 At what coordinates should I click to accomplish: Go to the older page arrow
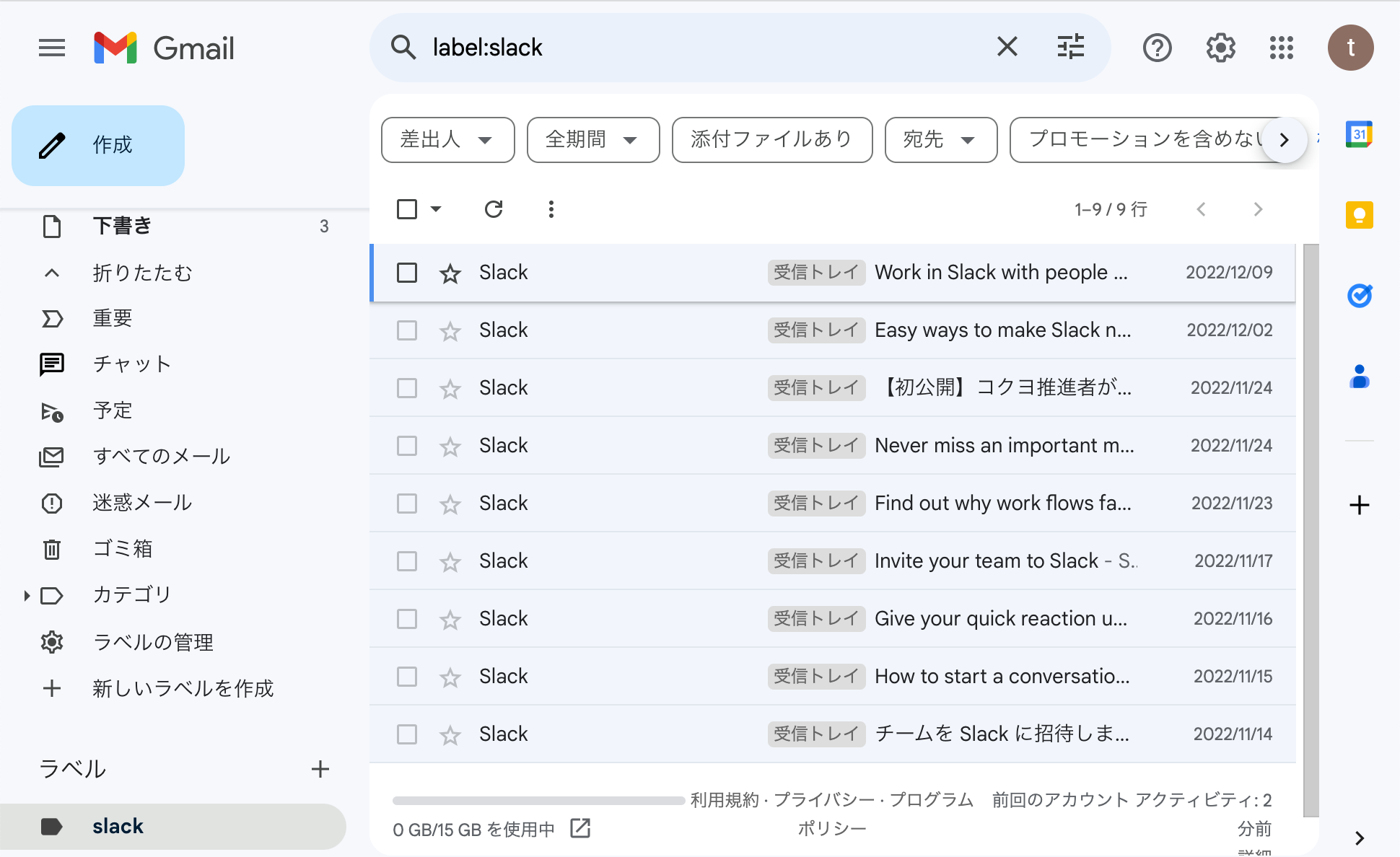pos(1258,209)
